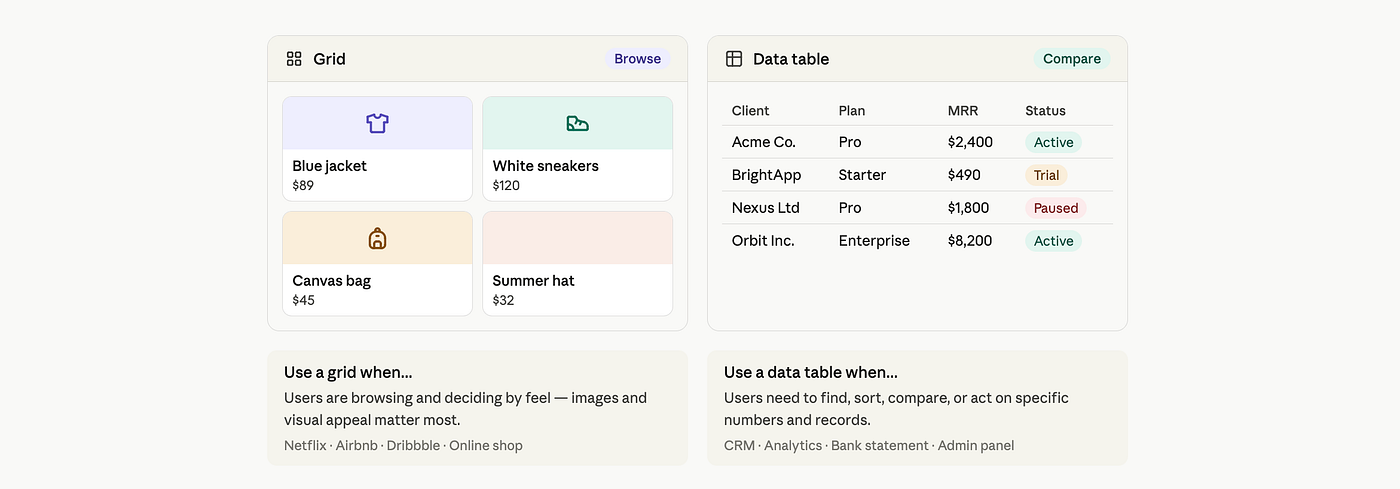Click the table icon beside Data table
The height and width of the screenshot is (489, 1400).
coord(734,59)
